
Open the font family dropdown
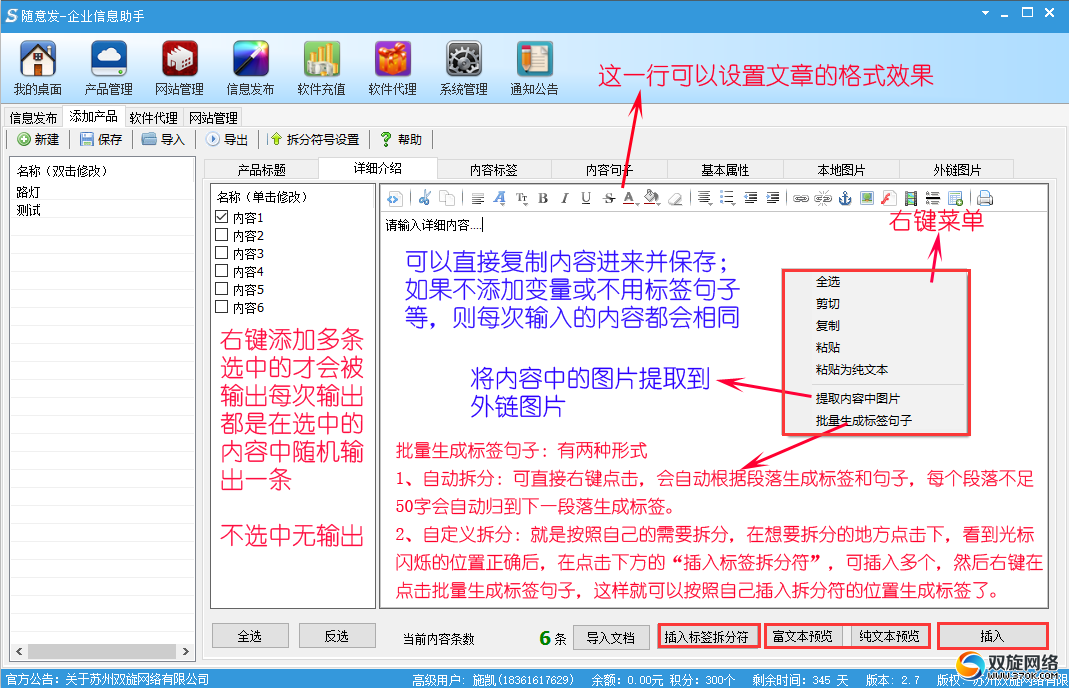click(x=500, y=198)
